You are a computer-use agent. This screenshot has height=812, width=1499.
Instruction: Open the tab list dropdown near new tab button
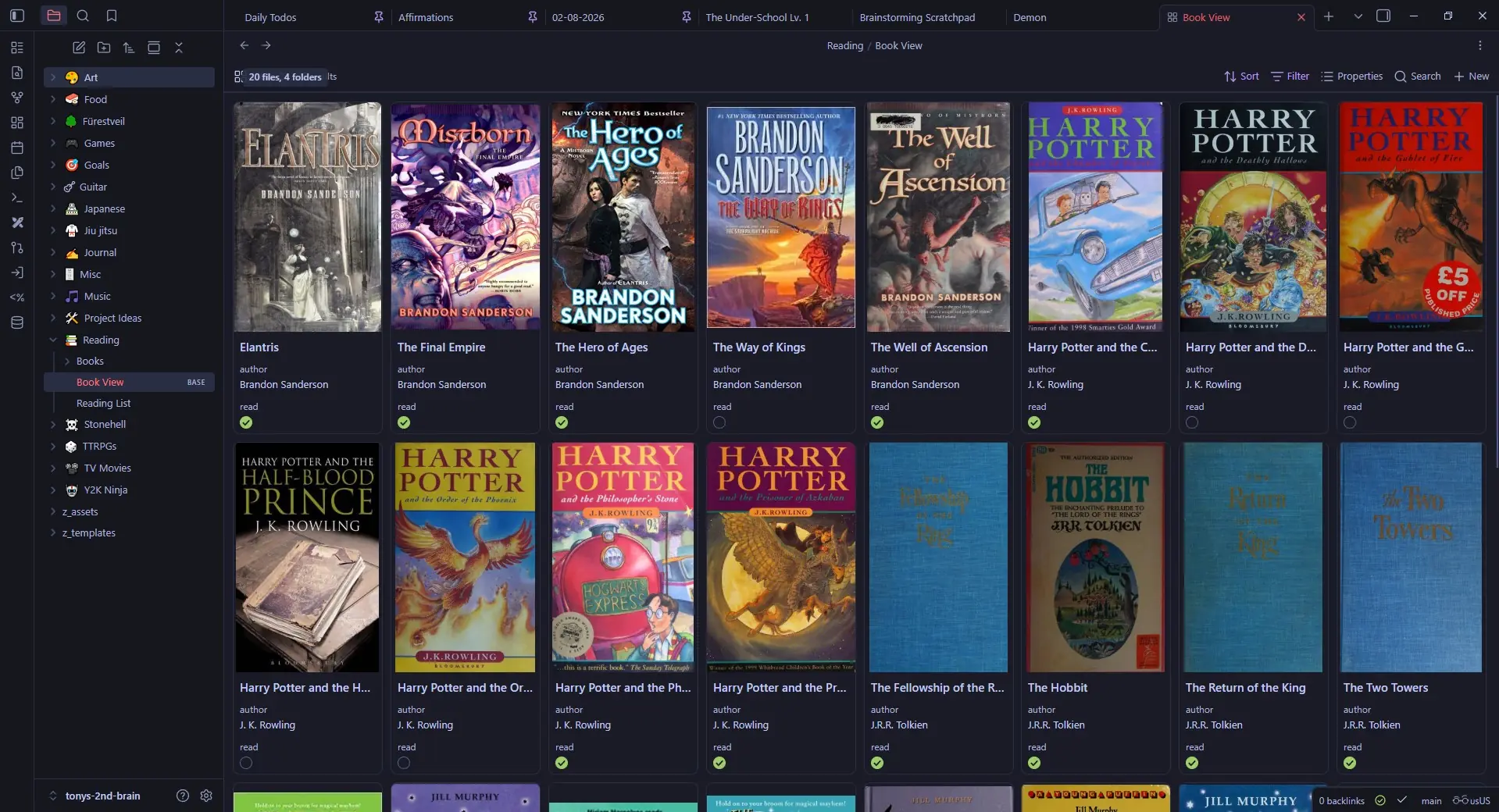click(x=1358, y=16)
